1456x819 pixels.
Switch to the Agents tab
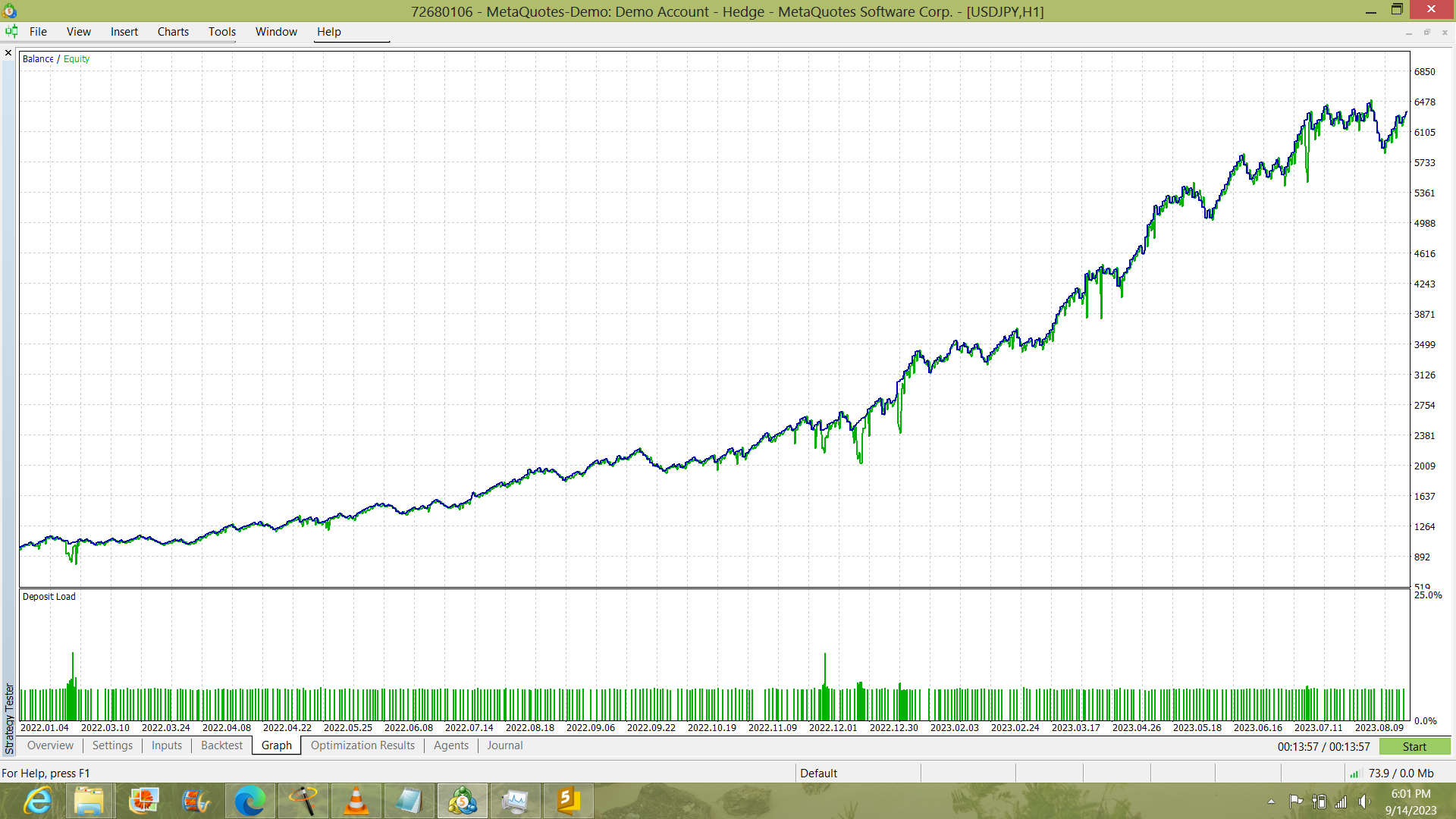[x=451, y=745]
